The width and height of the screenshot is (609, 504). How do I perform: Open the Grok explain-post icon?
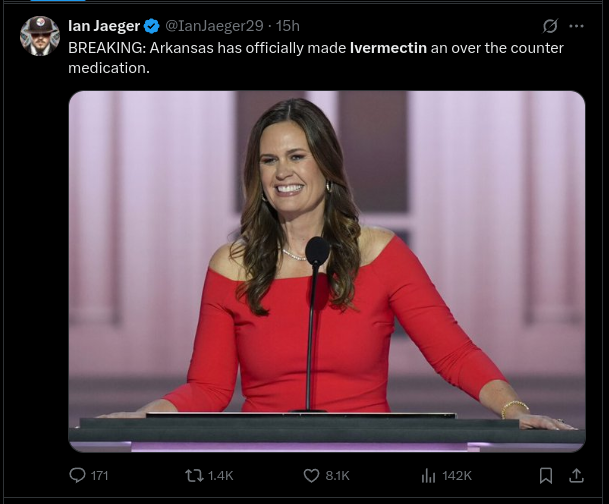[x=549, y=26]
